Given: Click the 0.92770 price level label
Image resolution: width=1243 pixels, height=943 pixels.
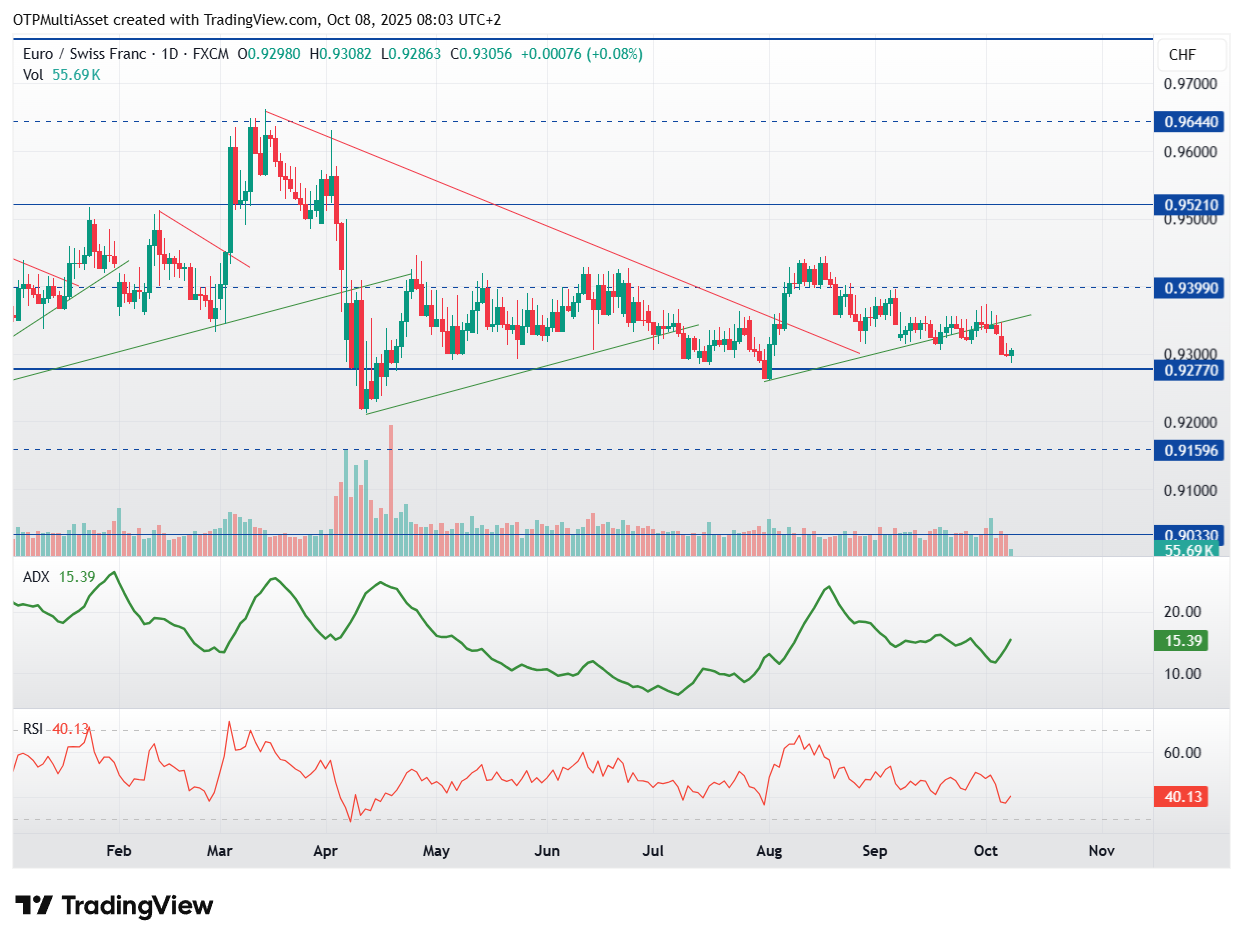Looking at the screenshot, I should click(x=1187, y=370).
